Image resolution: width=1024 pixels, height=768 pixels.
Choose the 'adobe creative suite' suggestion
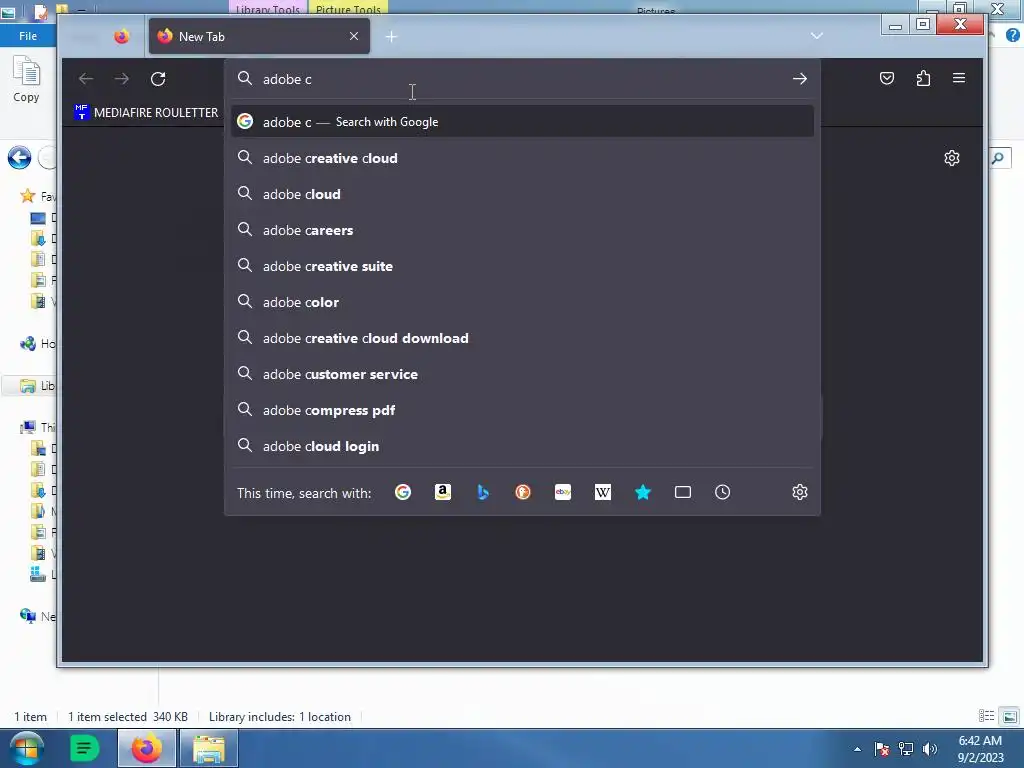(522, 266)
